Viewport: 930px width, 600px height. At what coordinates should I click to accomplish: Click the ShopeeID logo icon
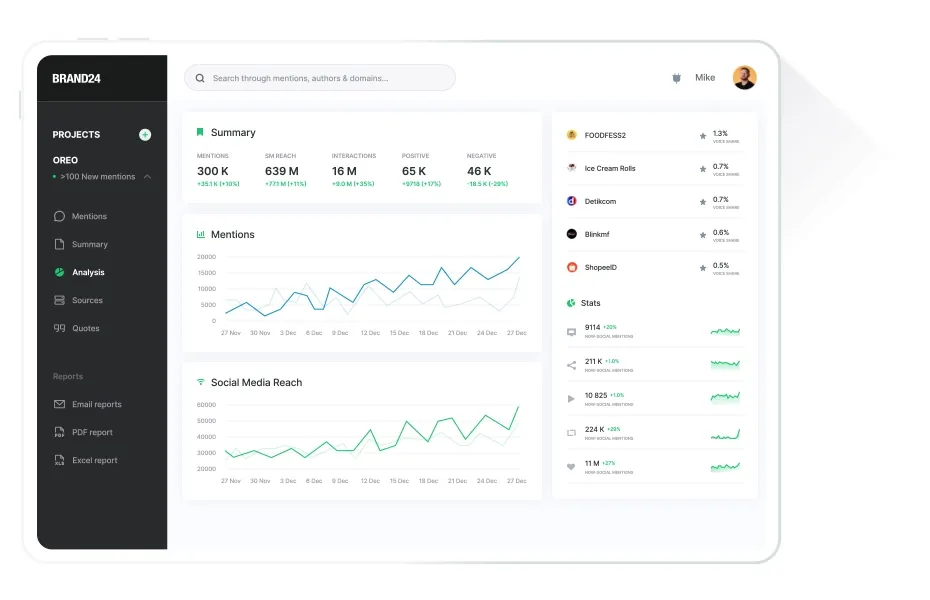[572, 267]
